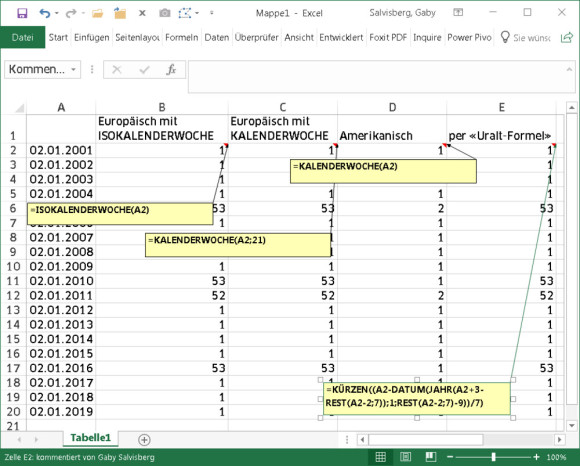Switch to Normal view in status bar

[x=381, y=457]
